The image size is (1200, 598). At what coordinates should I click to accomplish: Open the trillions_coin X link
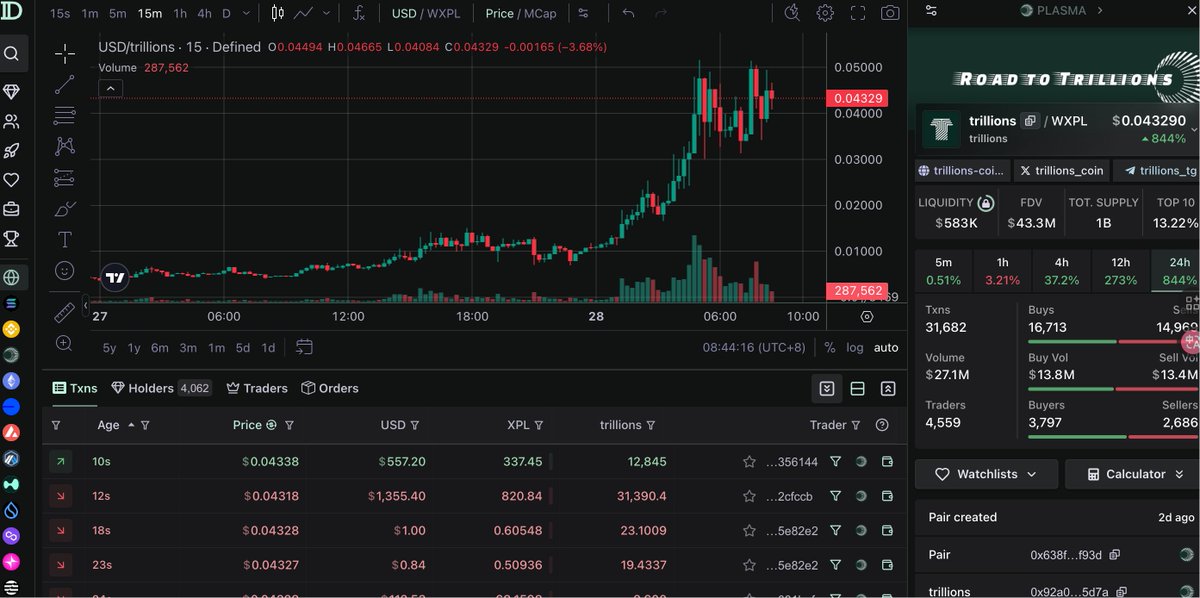click(x=1060, y=171)
